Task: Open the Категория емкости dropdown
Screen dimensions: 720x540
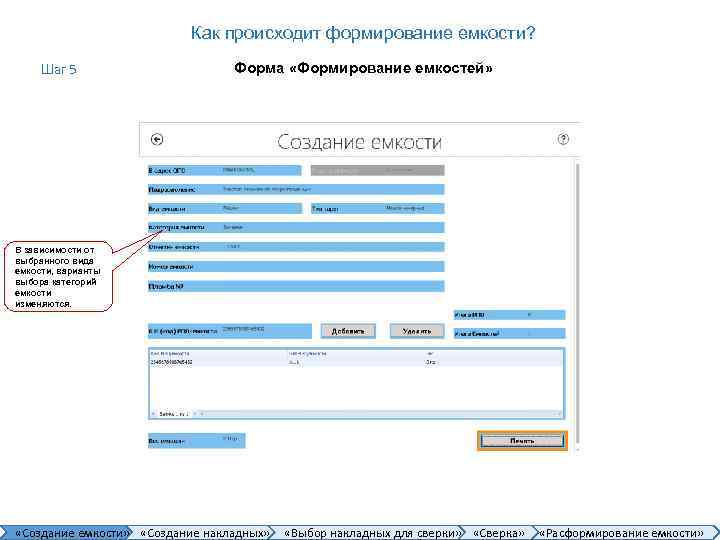Action: point(296,227)
